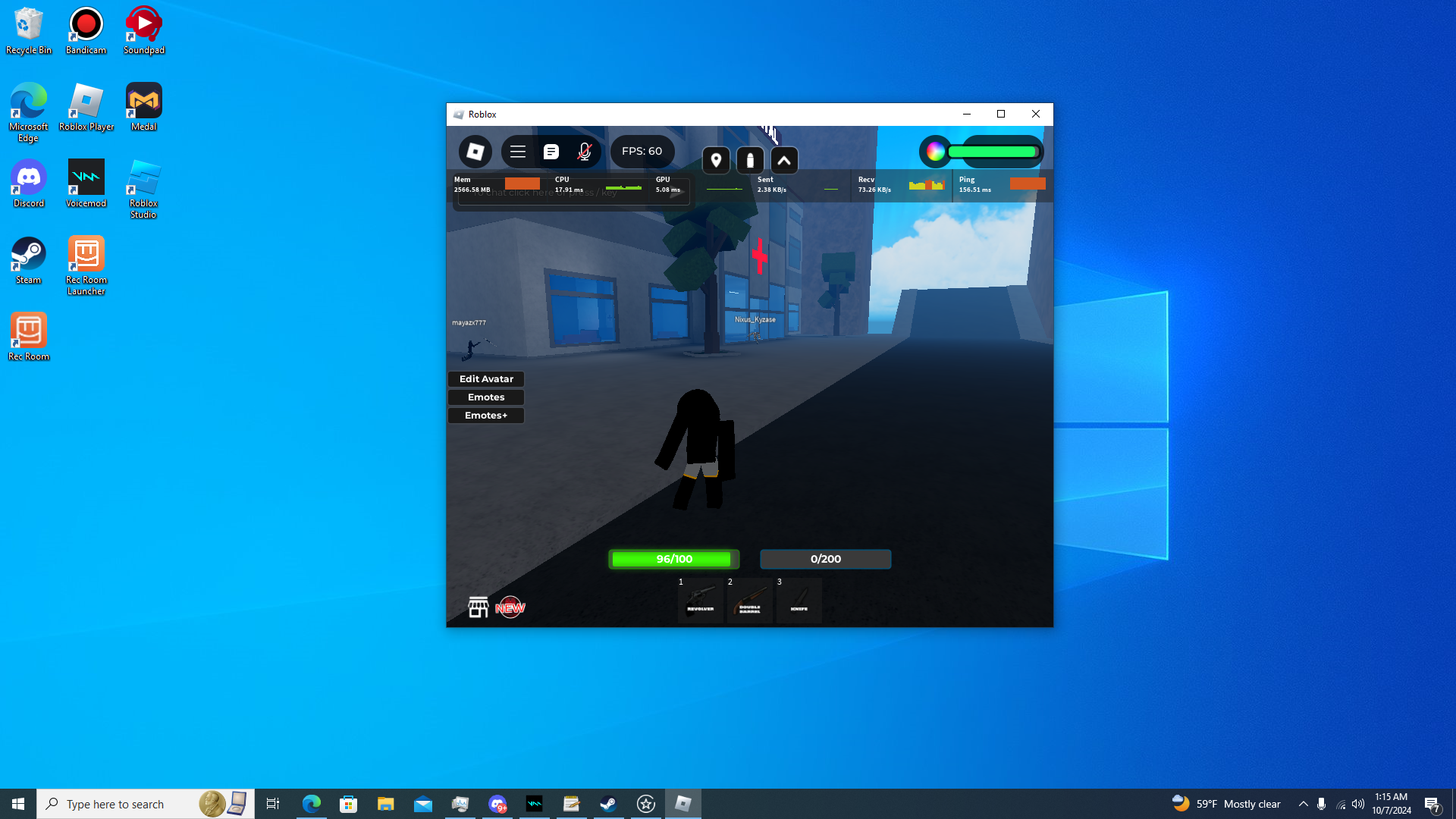The image size is (1456, 819).
Task: Unmute the crossed-out microphone
Action: 584,152
